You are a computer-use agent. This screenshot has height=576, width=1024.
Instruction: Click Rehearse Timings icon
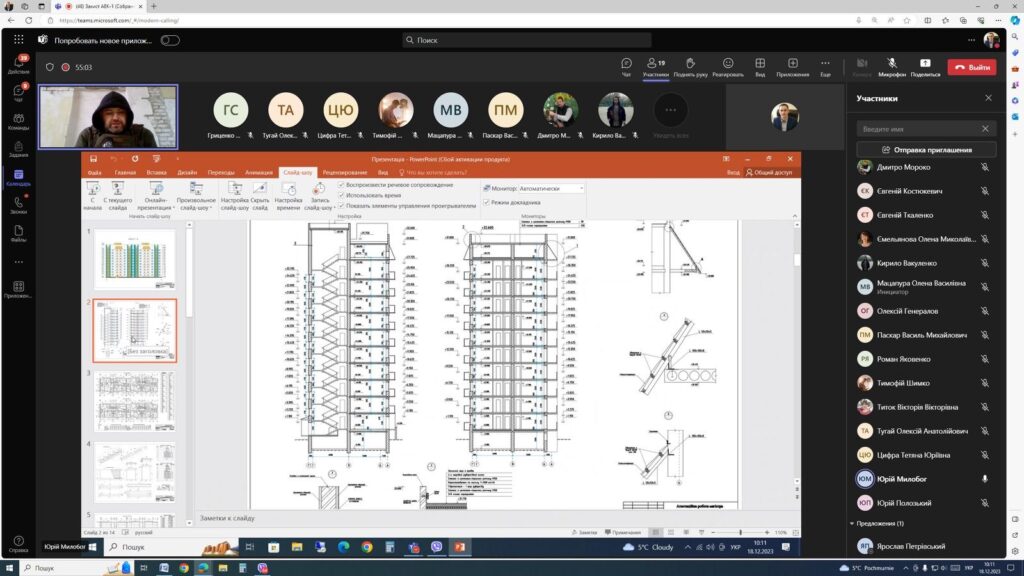pos(288,196)
